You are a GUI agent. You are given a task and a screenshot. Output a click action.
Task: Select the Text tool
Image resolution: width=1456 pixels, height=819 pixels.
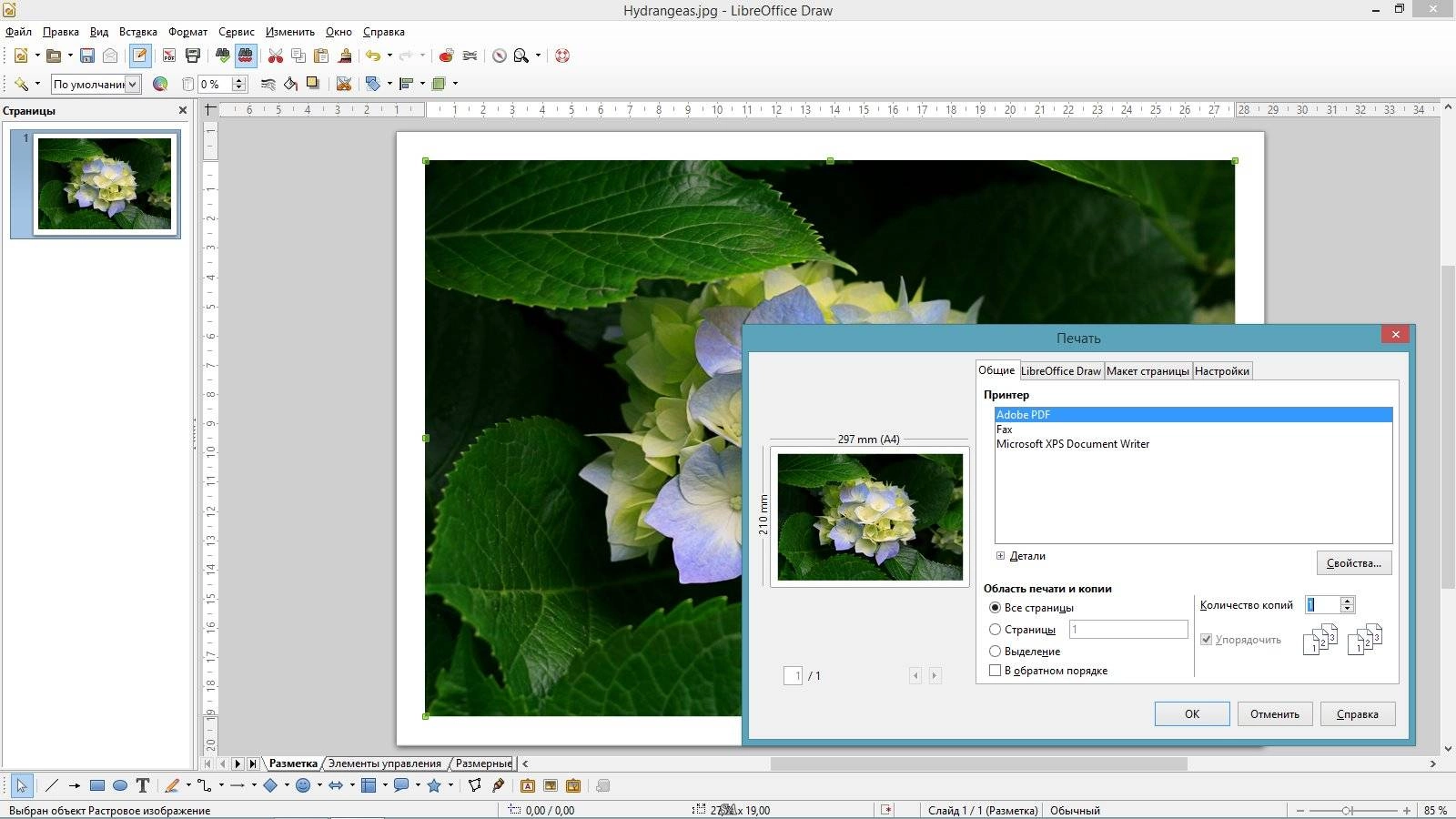143,785
